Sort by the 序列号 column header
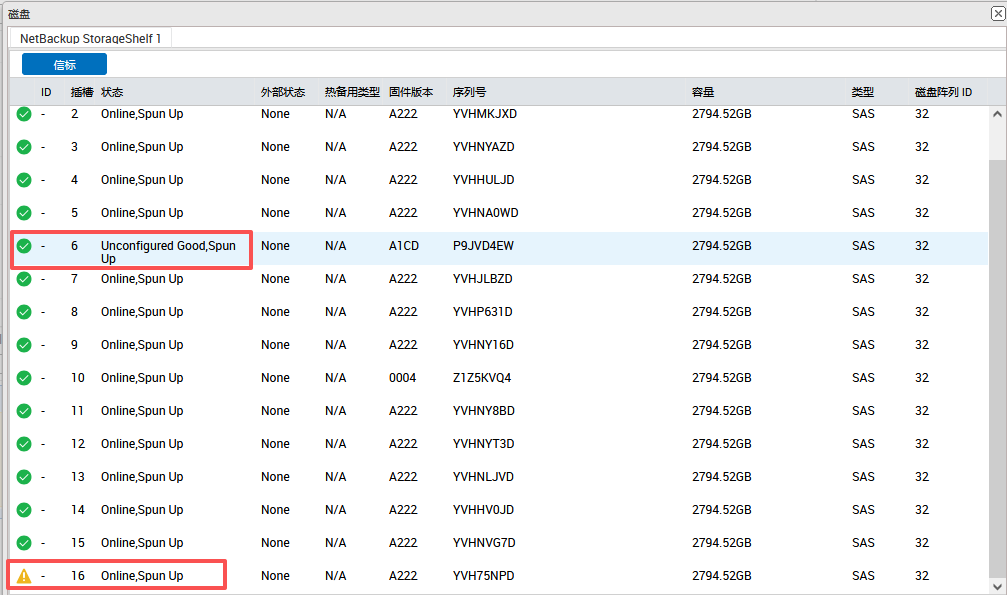 (x=469, y=92)
